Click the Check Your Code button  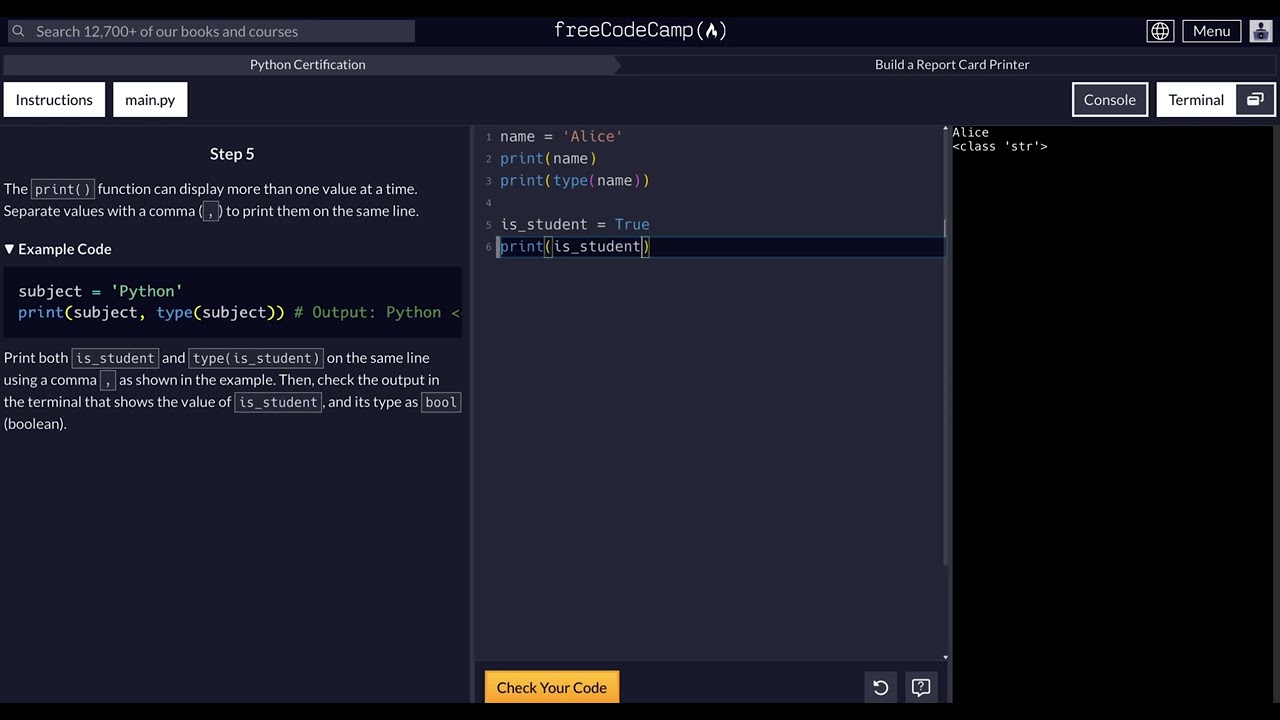tap(552, 687)
